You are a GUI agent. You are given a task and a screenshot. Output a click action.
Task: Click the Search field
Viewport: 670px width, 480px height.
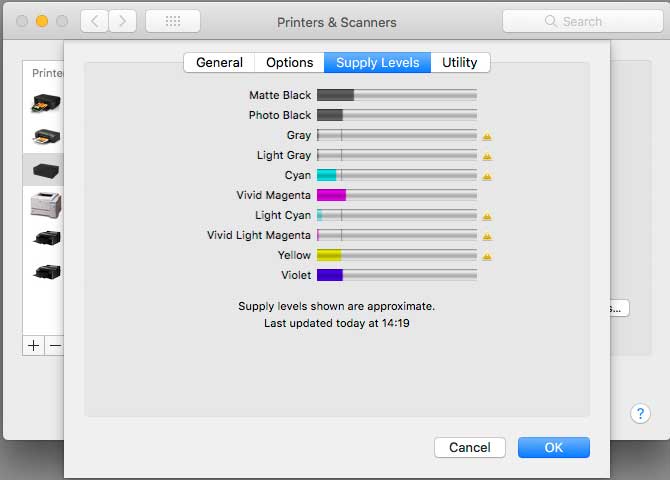click(x=582, y=21)
